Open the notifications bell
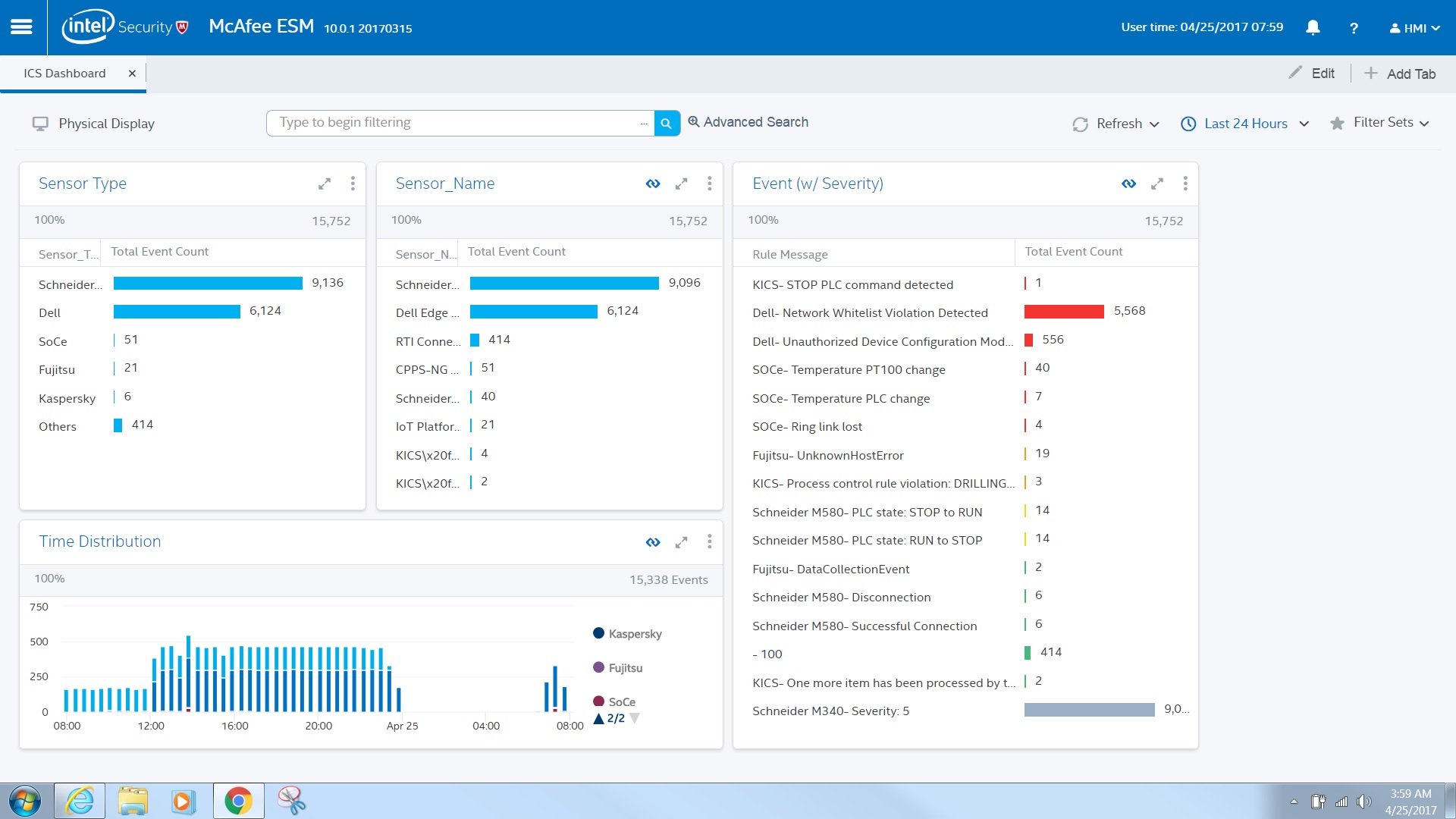 (1313, 28)
